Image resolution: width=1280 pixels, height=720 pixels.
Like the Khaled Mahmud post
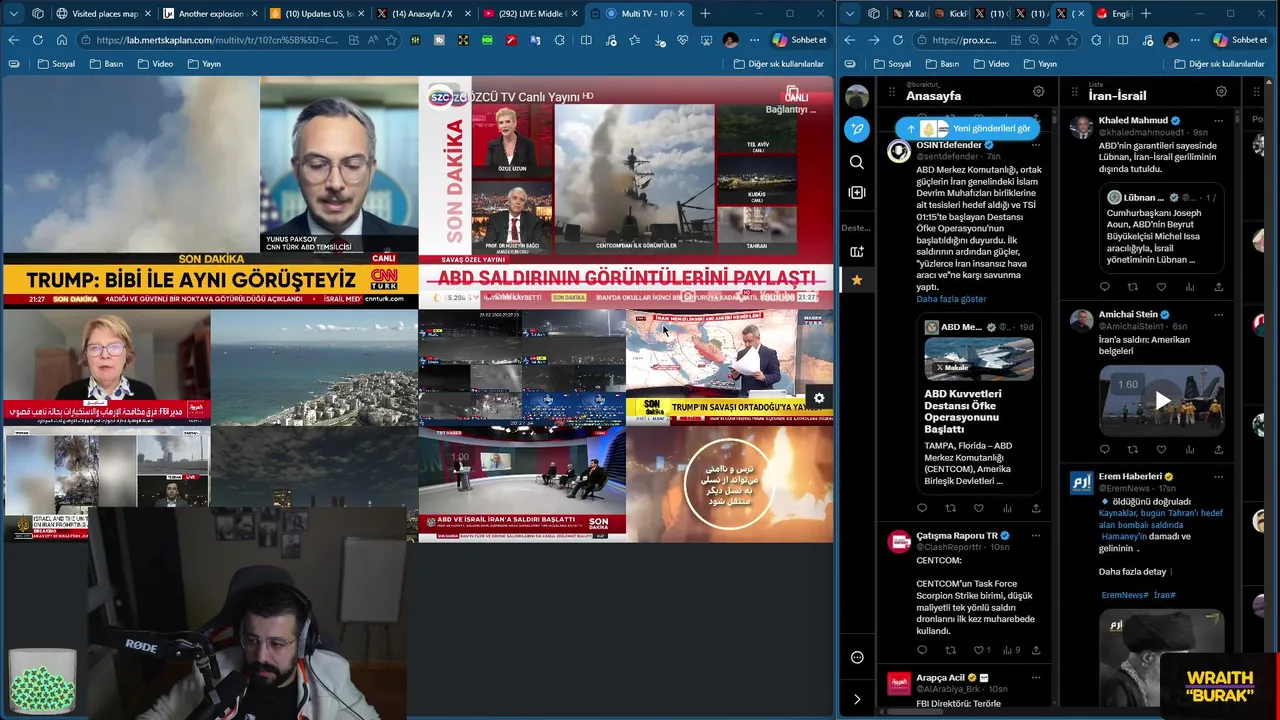(1161, 287)
